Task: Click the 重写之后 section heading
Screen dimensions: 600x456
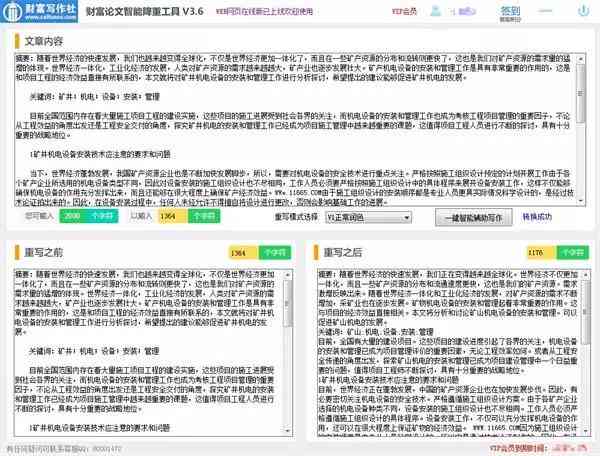Action: tap(342, 252)
